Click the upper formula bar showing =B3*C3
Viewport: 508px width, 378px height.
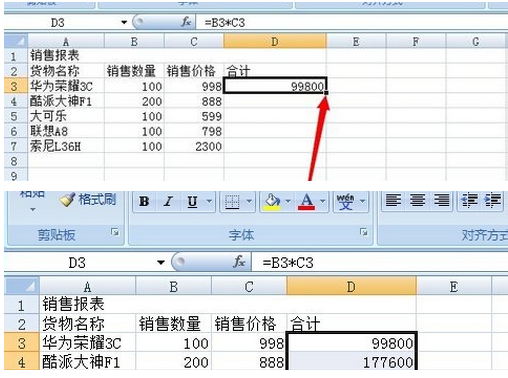[x=352, y=23]
